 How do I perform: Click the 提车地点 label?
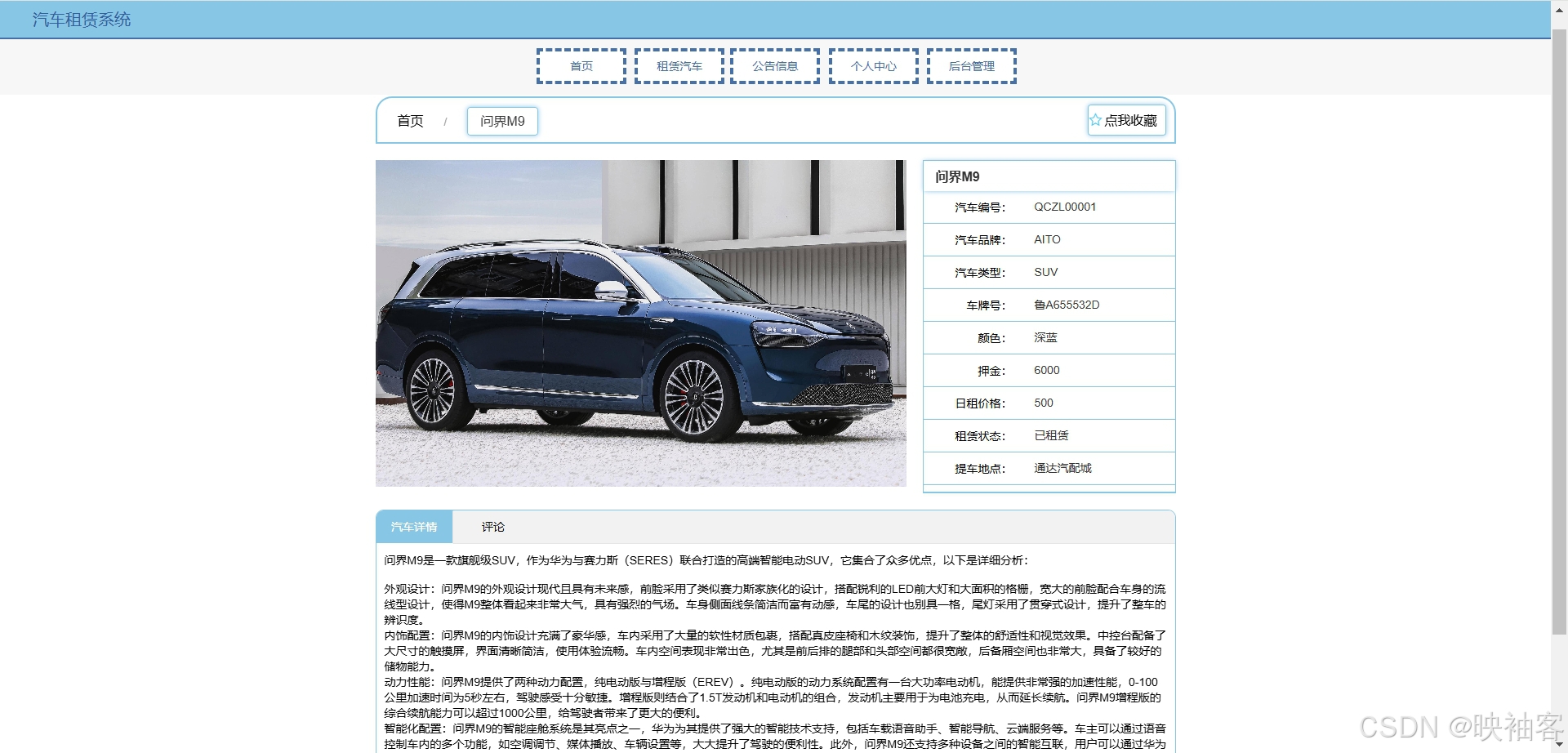[980, 469]
